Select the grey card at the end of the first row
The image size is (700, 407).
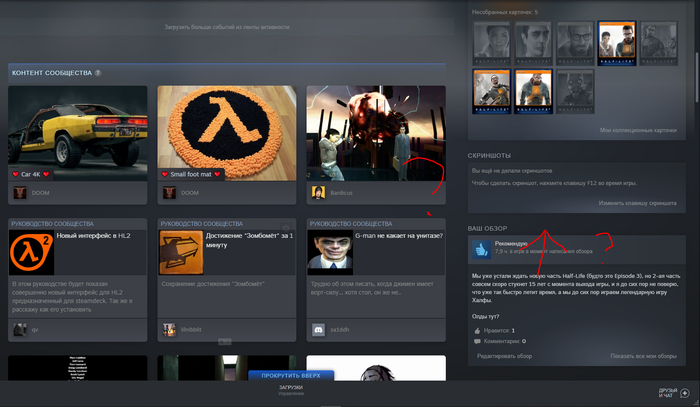[658, 43]
